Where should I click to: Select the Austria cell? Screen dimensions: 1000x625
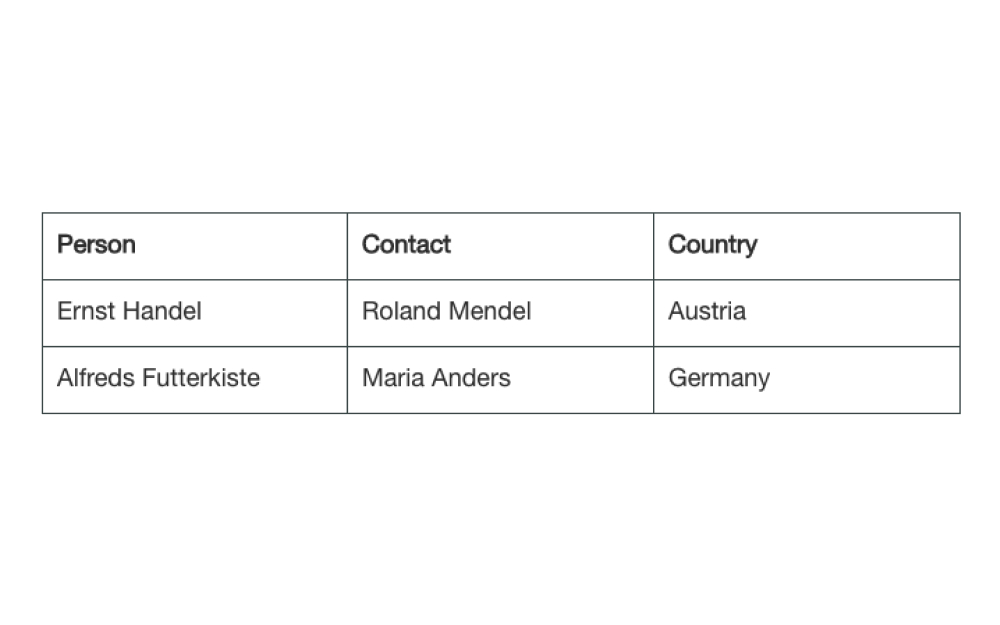point(807,313)
